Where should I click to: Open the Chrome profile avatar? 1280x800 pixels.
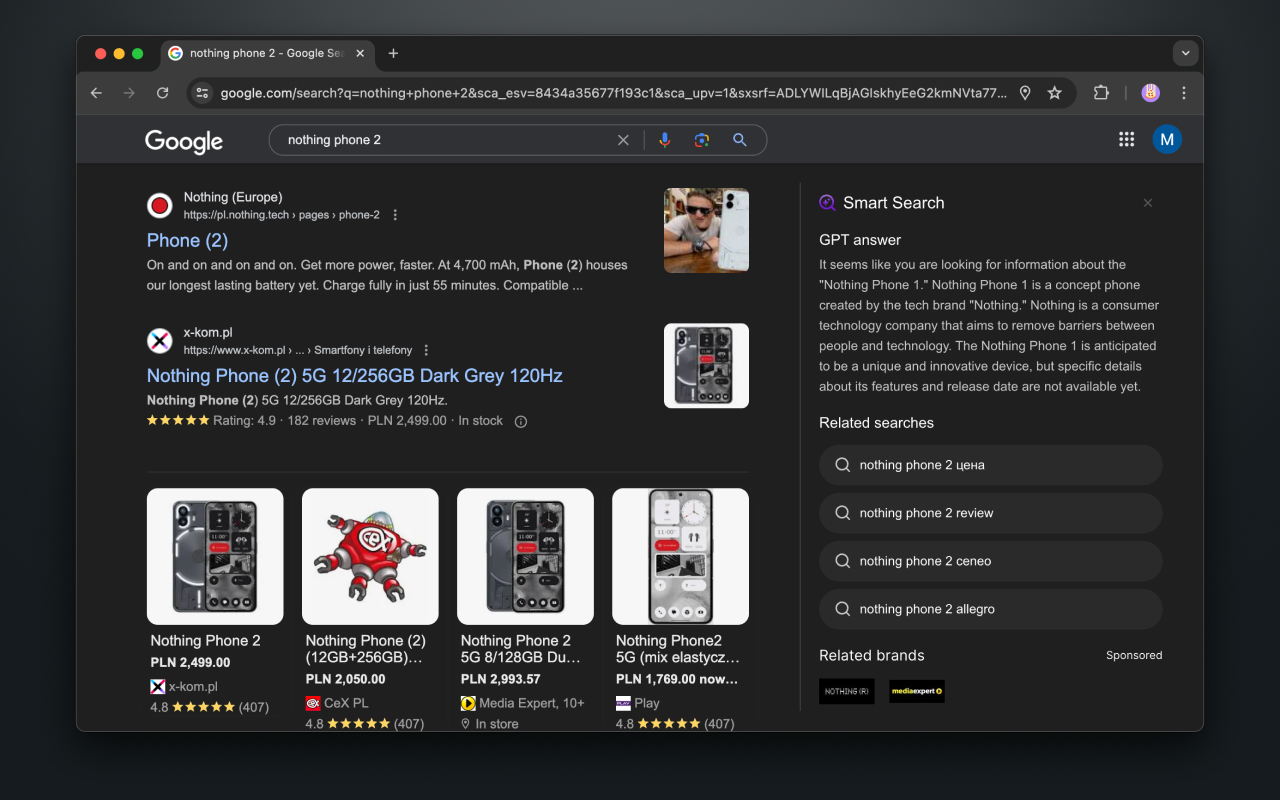tap(1151, 93)
